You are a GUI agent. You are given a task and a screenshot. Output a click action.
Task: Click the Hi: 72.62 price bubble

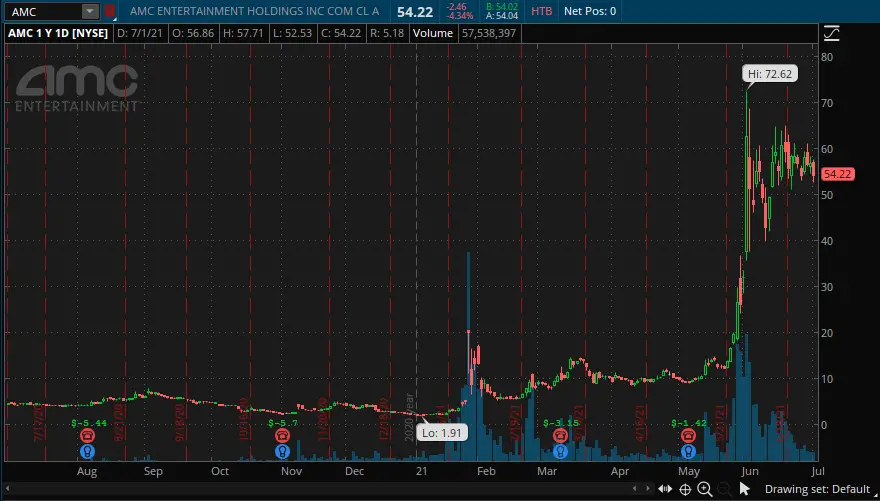(770, 74)
